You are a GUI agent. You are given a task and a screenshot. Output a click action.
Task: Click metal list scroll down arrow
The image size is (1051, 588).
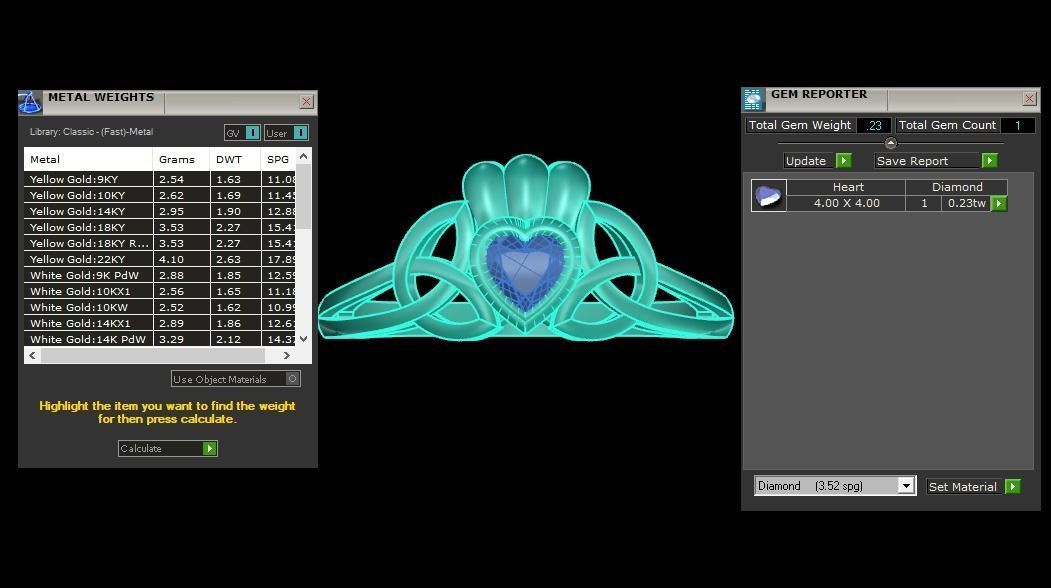(304, 339)
